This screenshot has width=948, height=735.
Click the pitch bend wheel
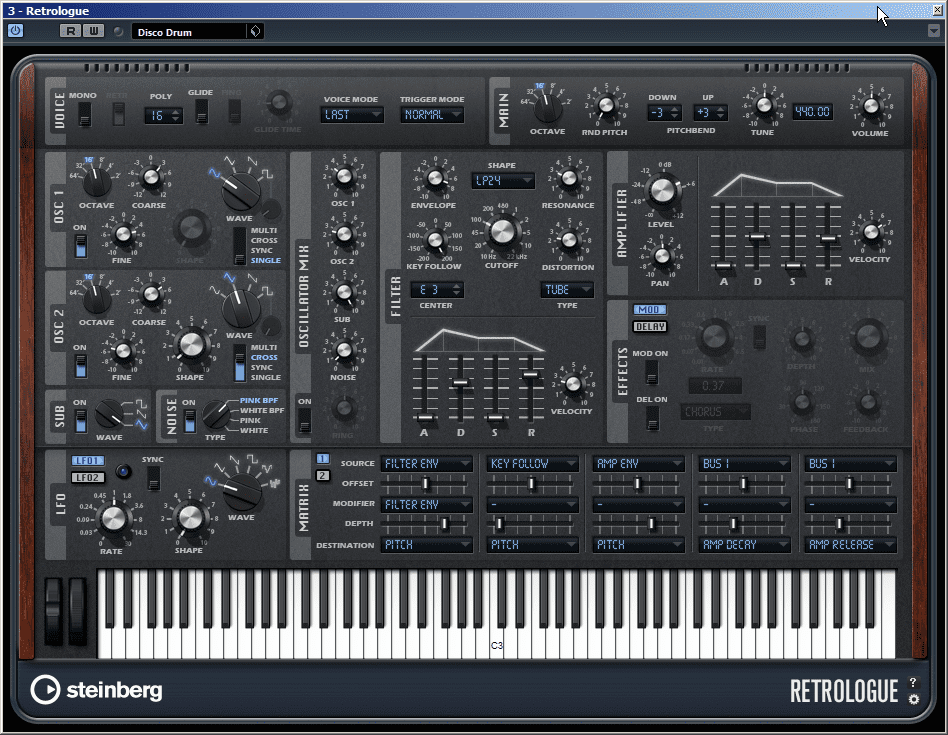[54, 611]
